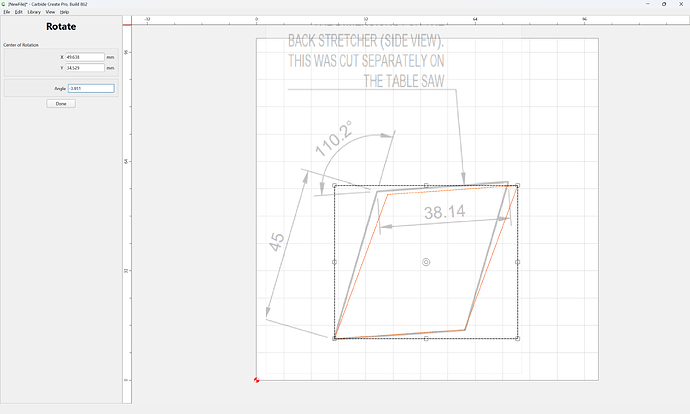Click the 'BACK STRETCHER (SIDE VIEW).' annotation text

pos(366,41)
